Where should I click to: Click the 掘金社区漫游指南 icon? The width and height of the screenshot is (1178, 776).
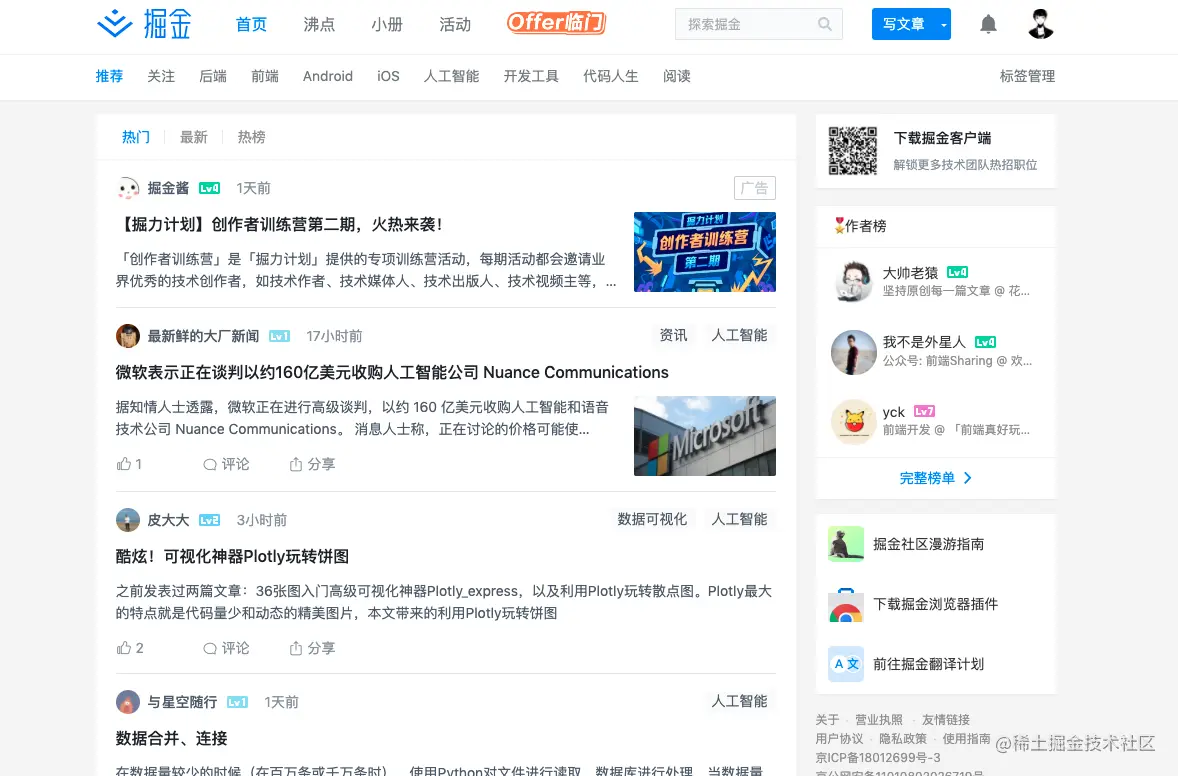[x=846, y=544]
